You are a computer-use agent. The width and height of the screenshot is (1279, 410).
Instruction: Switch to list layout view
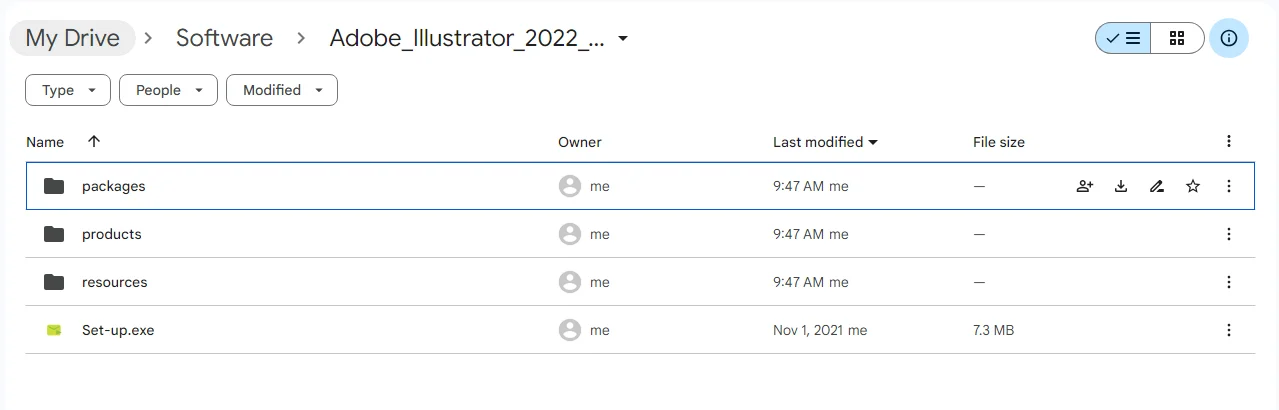(1123, 38)
